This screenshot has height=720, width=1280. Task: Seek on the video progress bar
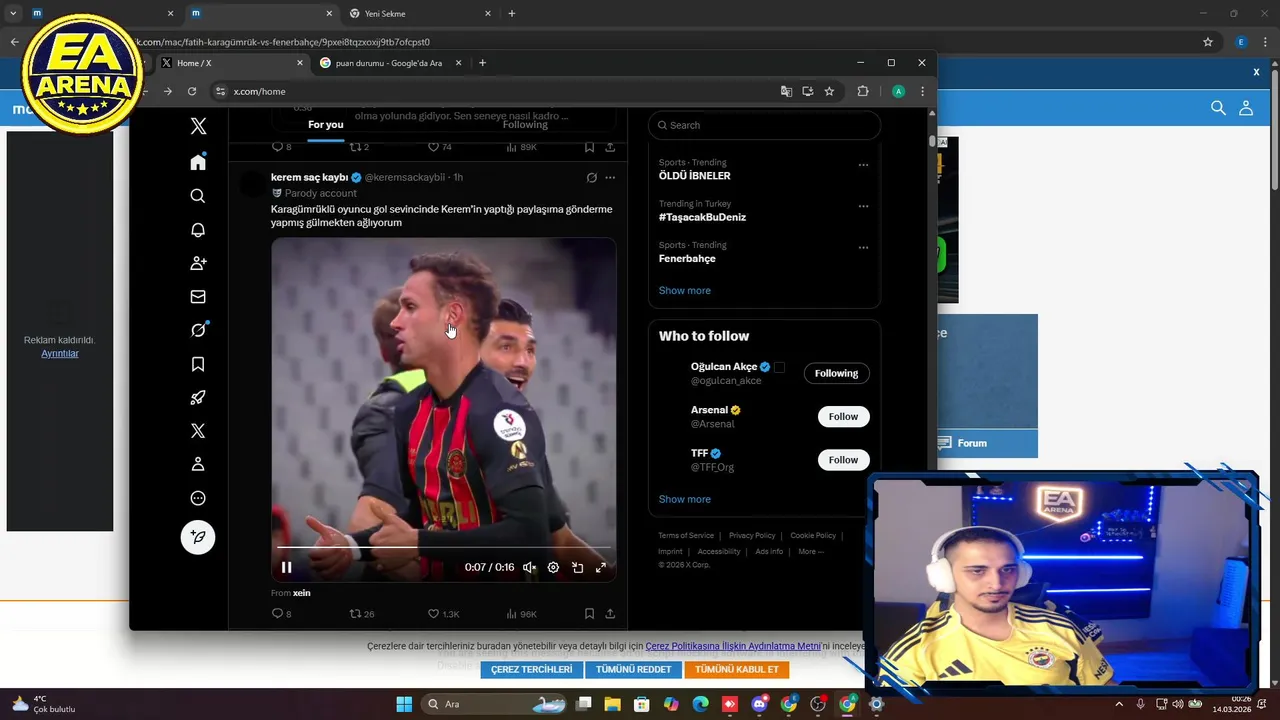coord(443,548)
